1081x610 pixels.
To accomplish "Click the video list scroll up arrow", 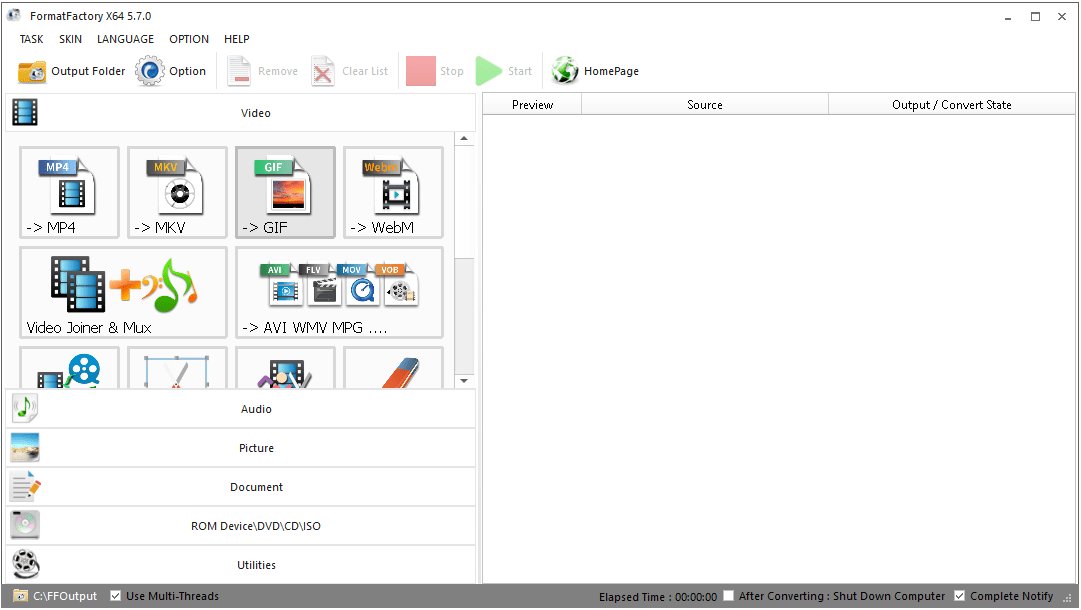I will (464, 139).
